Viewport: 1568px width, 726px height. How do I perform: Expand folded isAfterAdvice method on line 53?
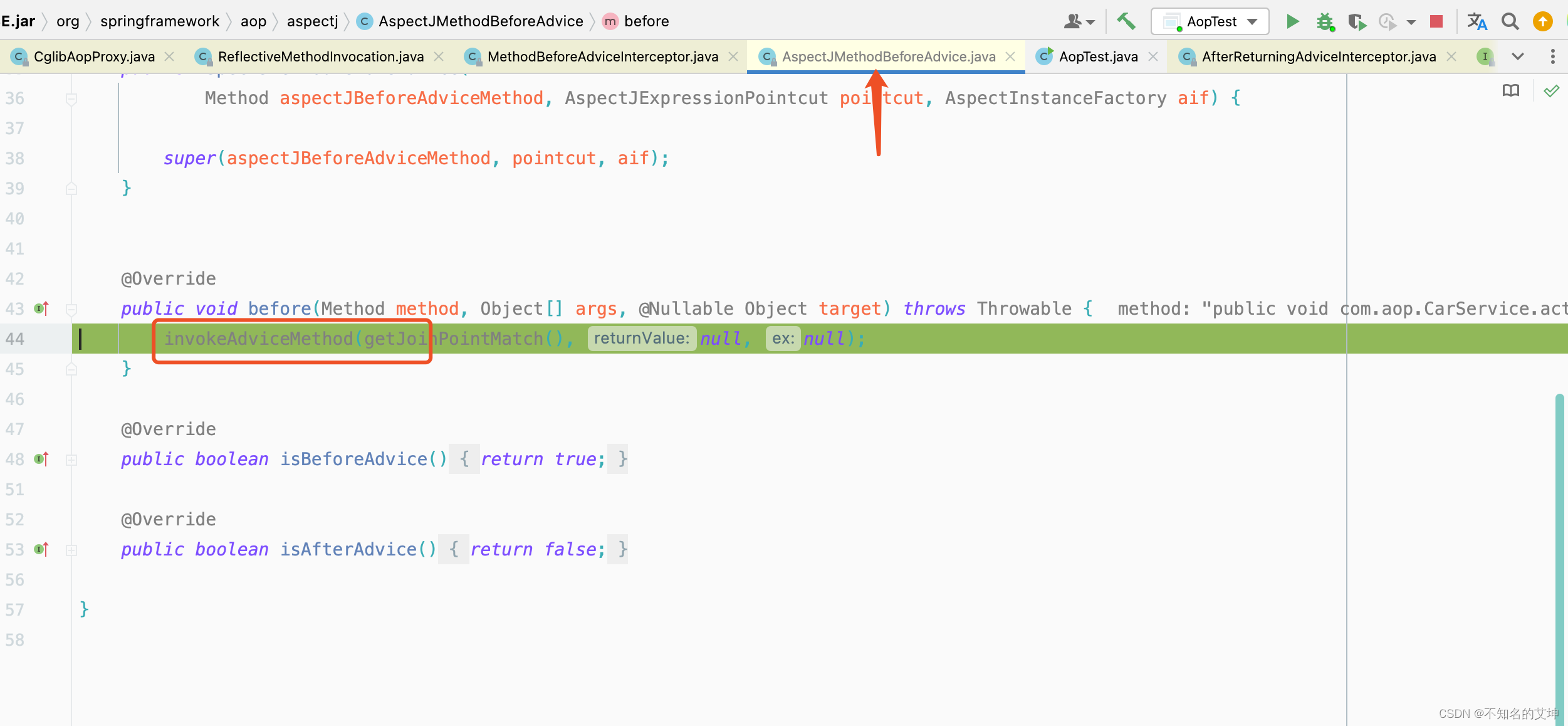(x=71, y=550)
